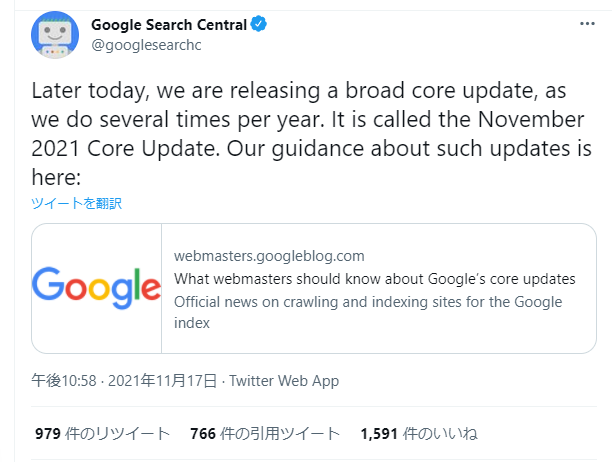Click the Google logo thumbnail in link card

[96, 288]
